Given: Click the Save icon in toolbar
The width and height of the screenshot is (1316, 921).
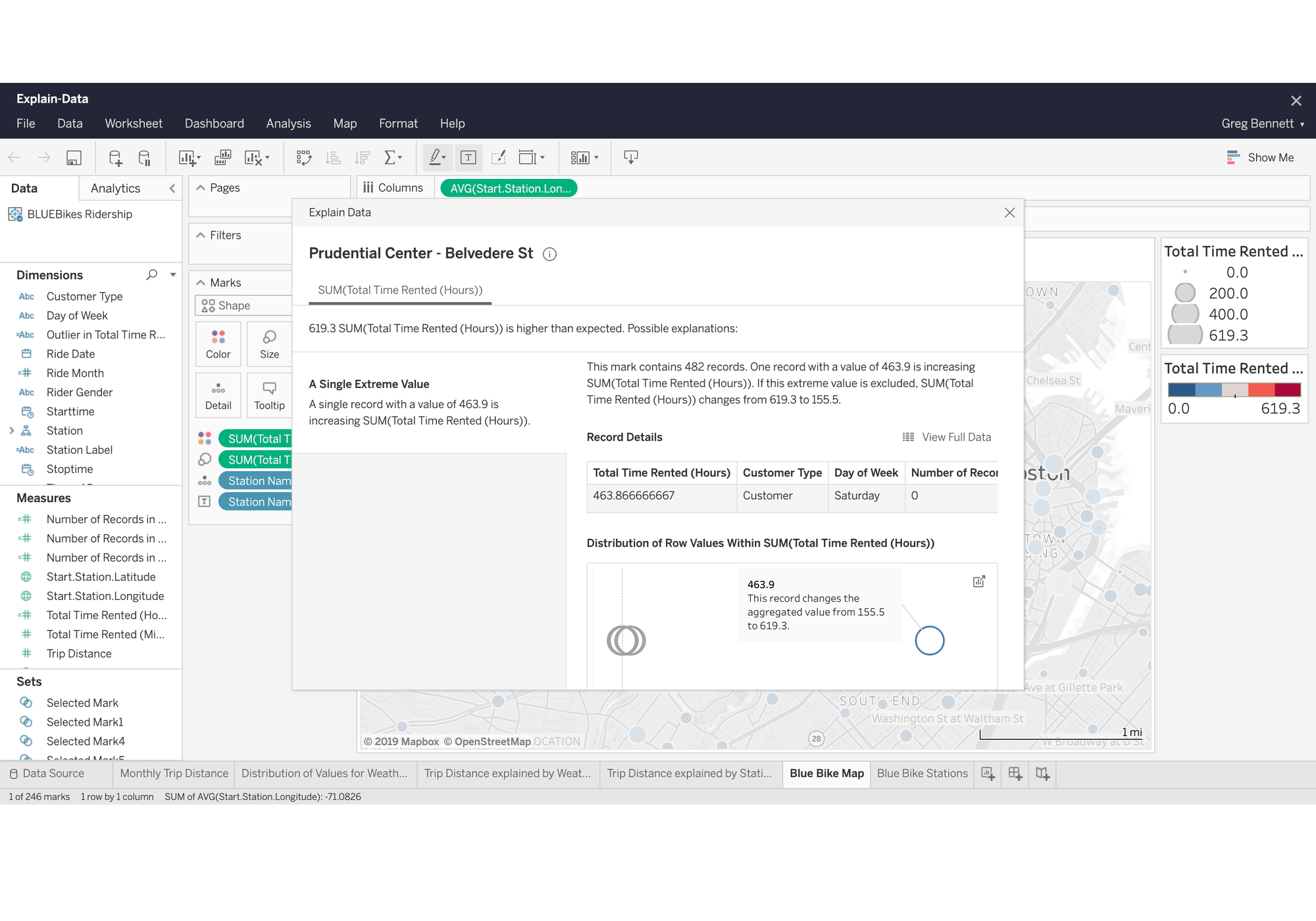Looking at the screenshot, I should coord(74,158).
